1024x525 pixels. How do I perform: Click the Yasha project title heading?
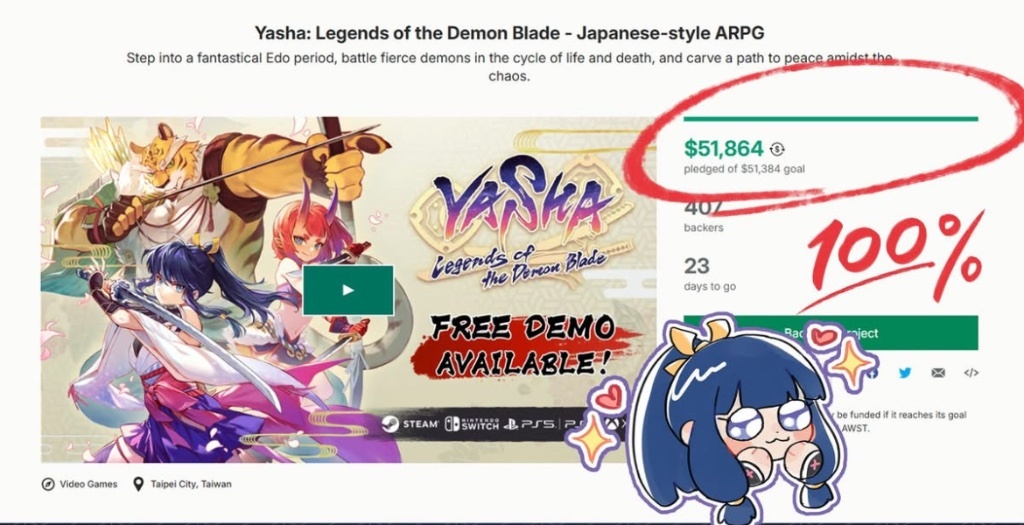pyautogui.click(x=509, y=32)
